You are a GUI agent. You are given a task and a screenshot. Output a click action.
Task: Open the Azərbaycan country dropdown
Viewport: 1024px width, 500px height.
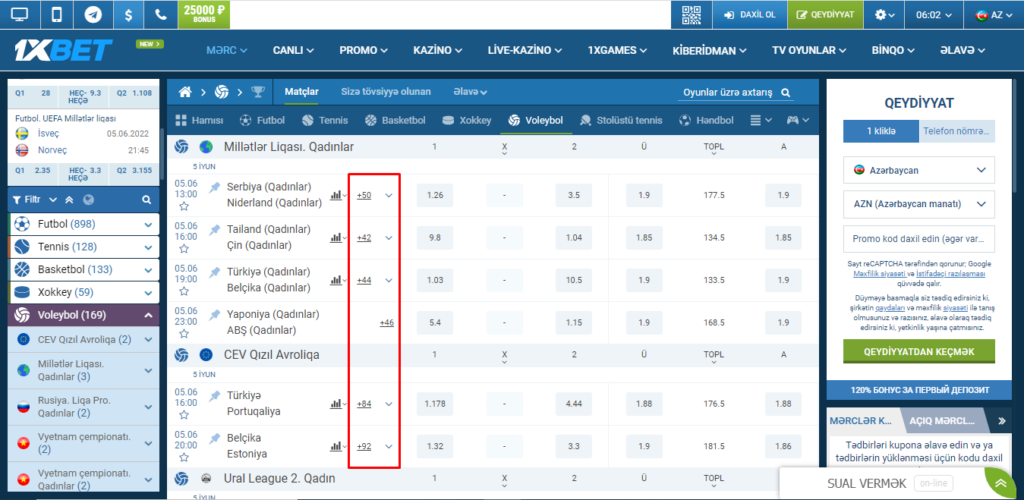point(919,170)
